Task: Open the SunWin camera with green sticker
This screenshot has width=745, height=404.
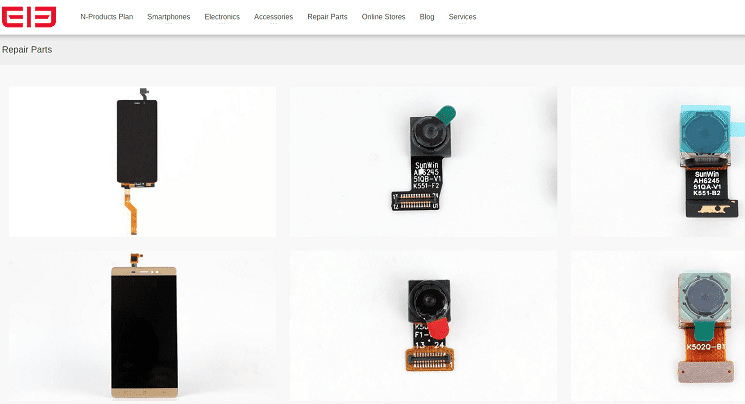Action: [x=423, y=162]
